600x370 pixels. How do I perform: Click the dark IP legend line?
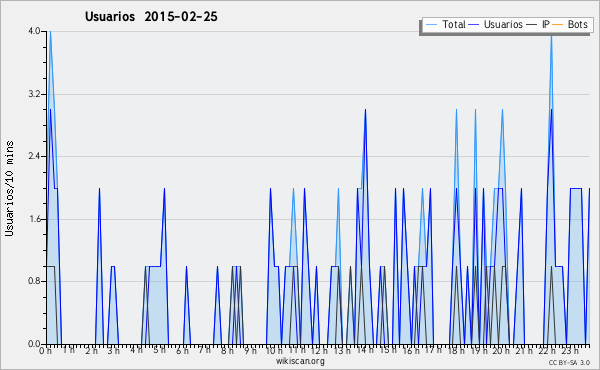[x=531, y=25]
